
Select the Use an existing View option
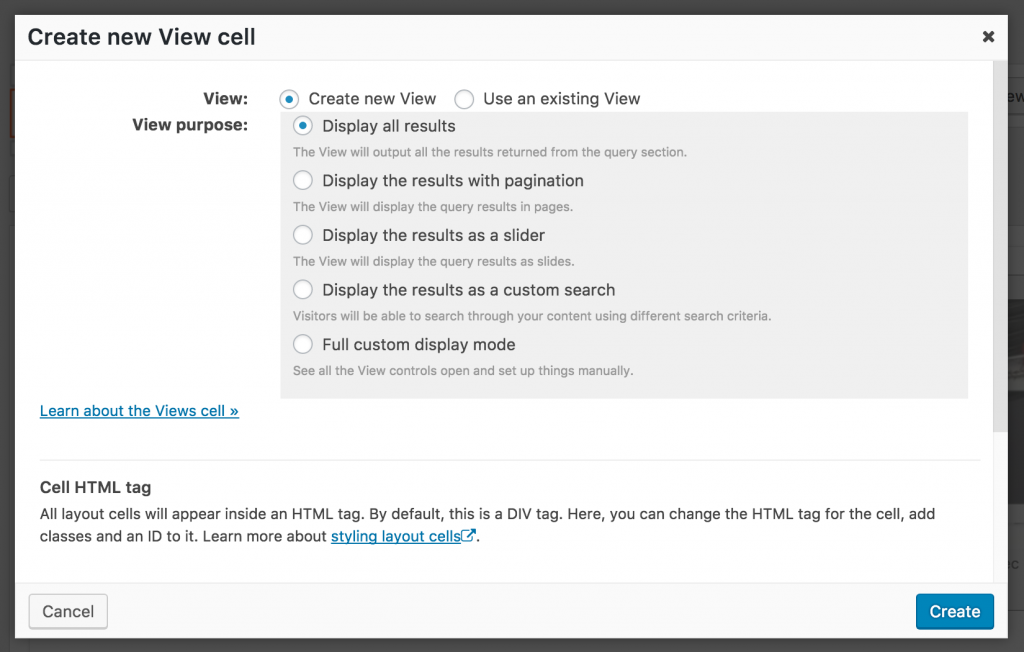tap(464, 99)
